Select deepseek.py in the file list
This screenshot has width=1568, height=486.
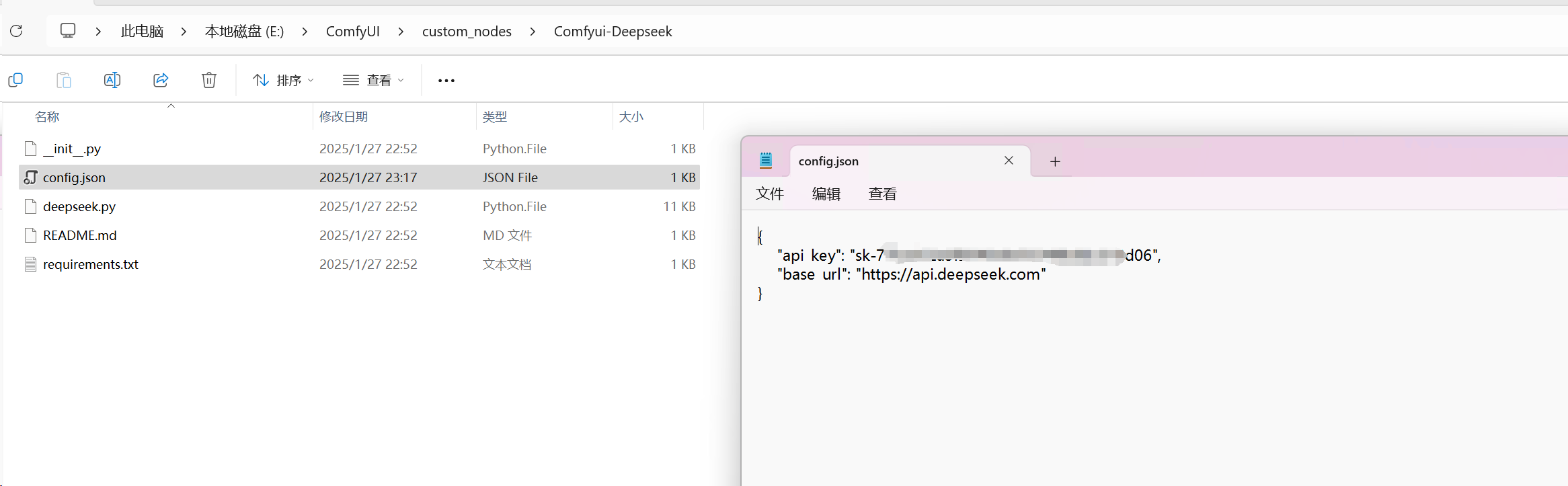click(x=359, y=206)
